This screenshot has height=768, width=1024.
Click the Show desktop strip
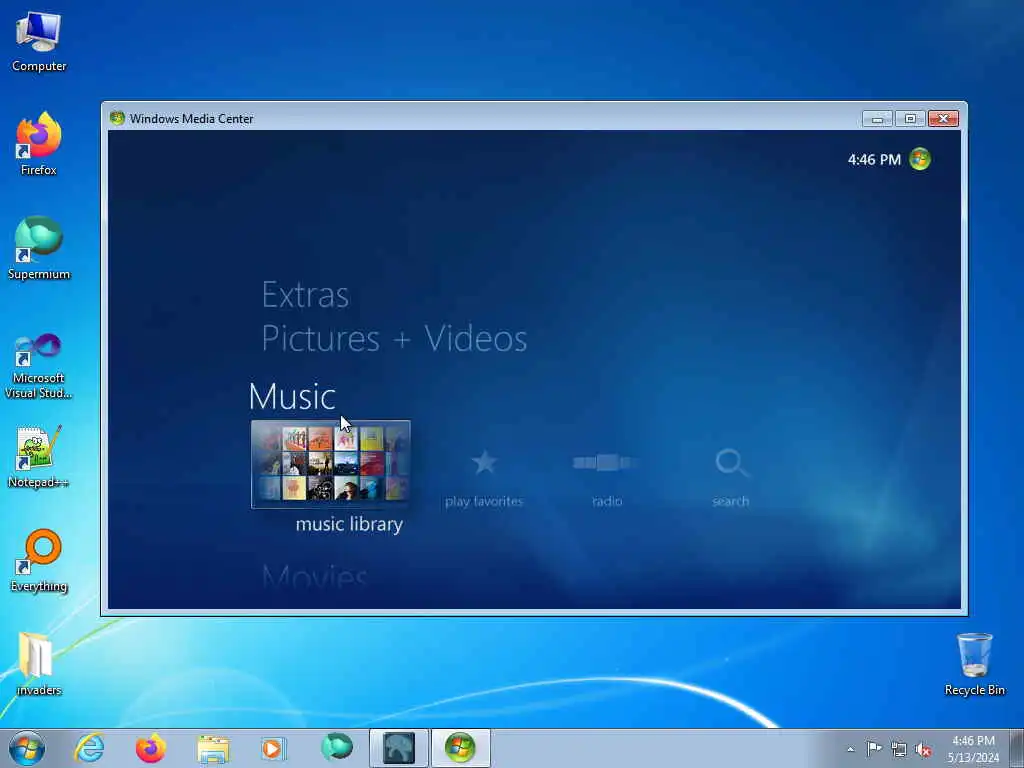pos(1017,748)
